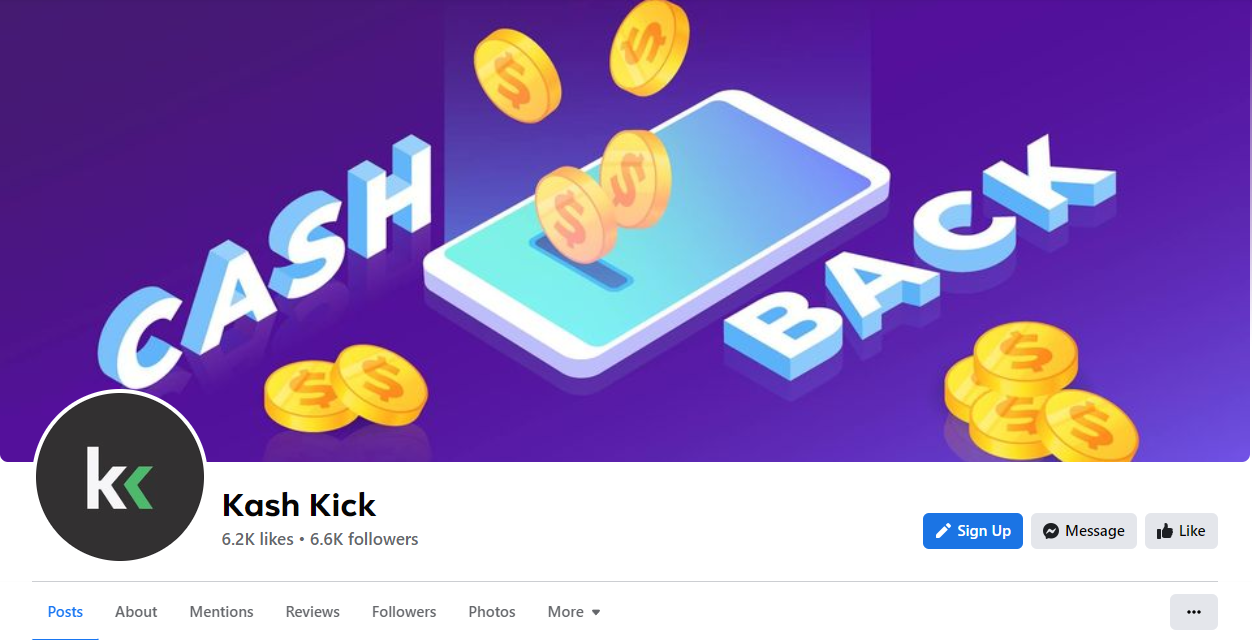The width and height of the screenshot is (1252, 640).
Task: Click the pencil icon on Sign Up
Action: coord(943,531)
